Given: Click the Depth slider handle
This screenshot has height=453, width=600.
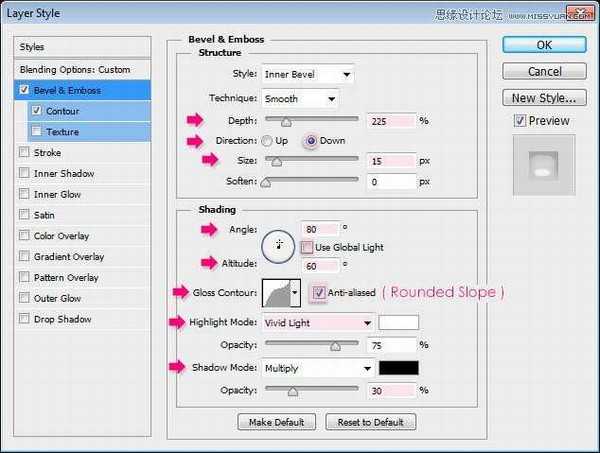Looking at the screenshot, I should pyautogui.click(x=286, y=122).
